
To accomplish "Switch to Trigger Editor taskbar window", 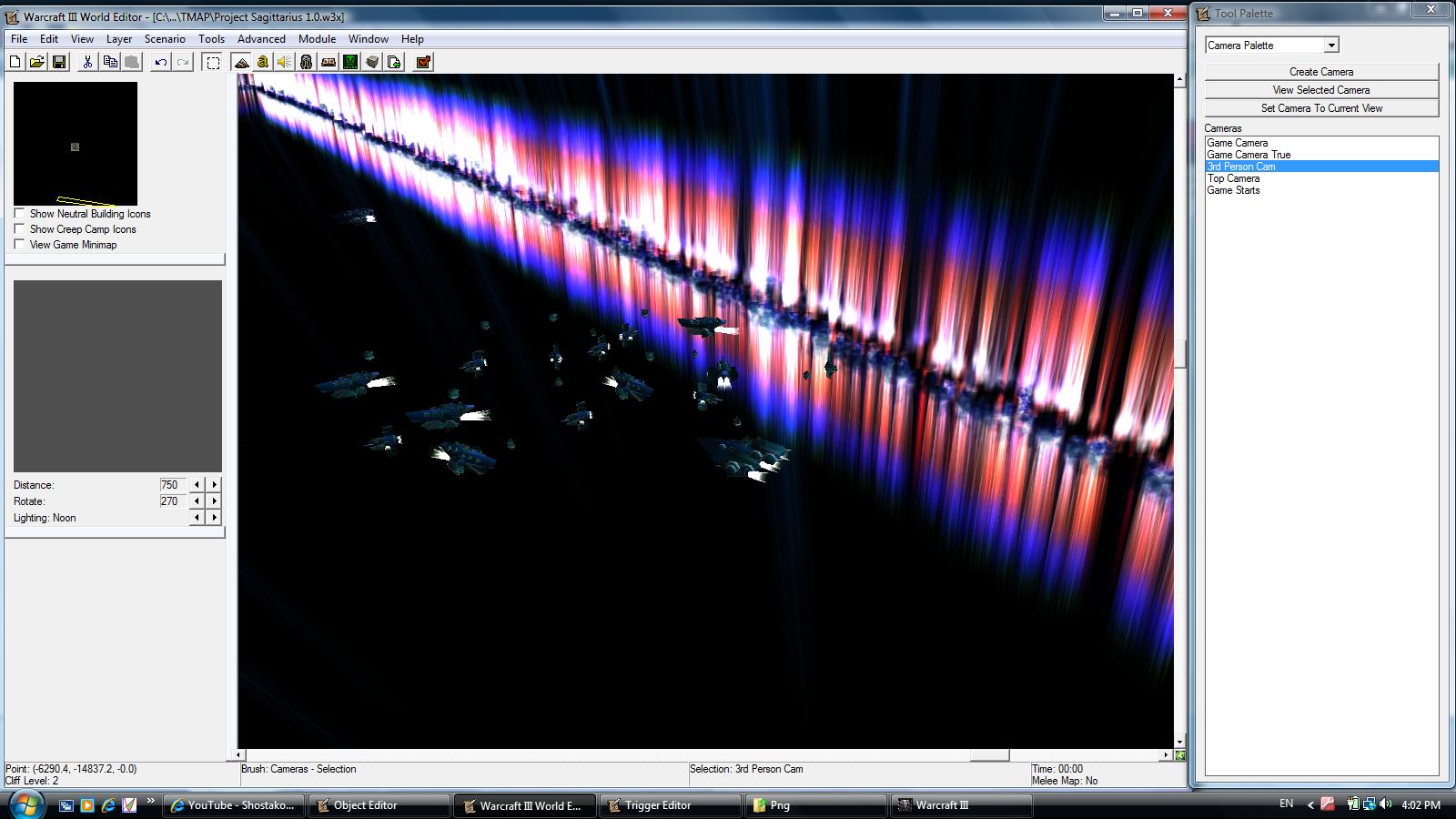I will click(x=671, y=805).
